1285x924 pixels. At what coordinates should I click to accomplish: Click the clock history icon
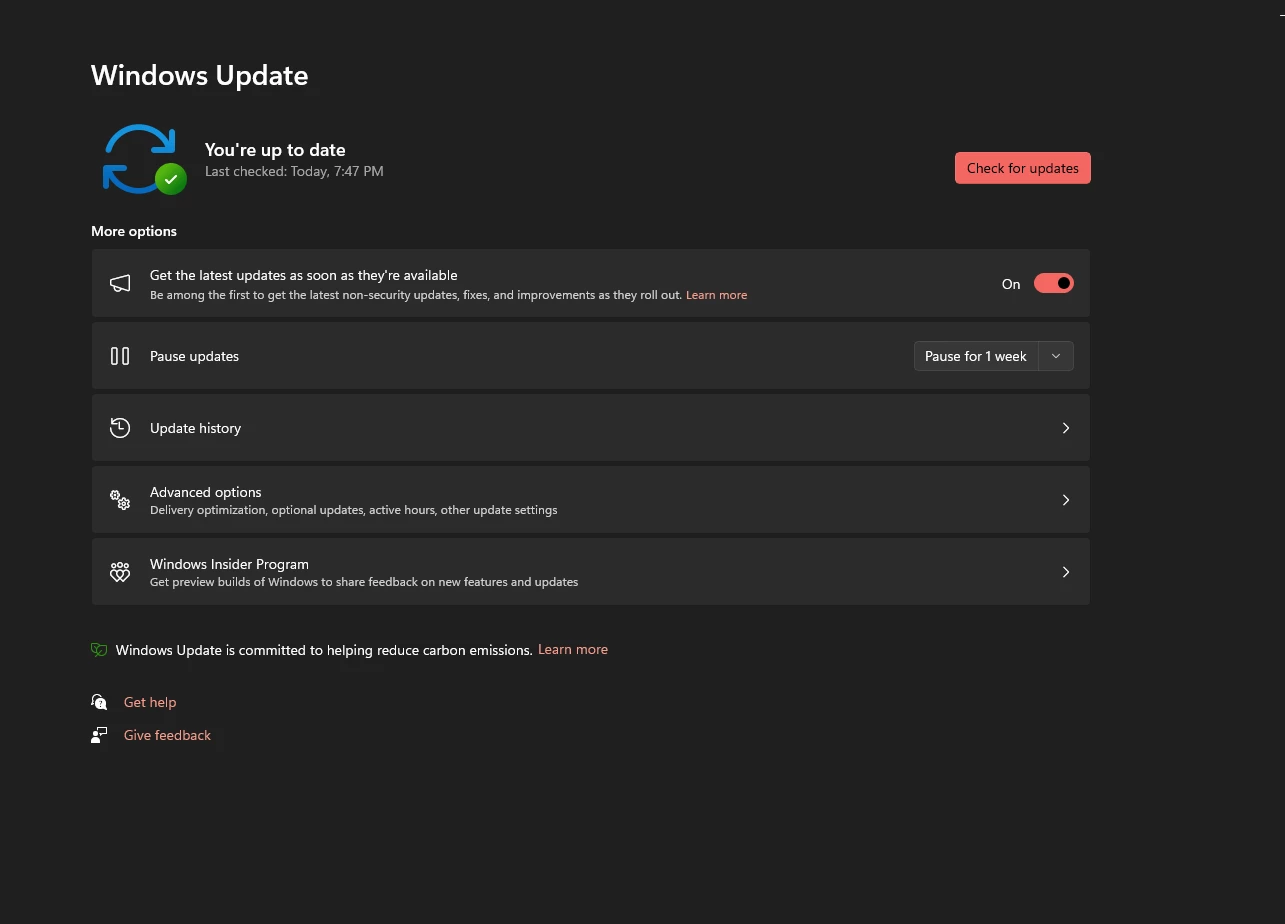pos(120,428)
